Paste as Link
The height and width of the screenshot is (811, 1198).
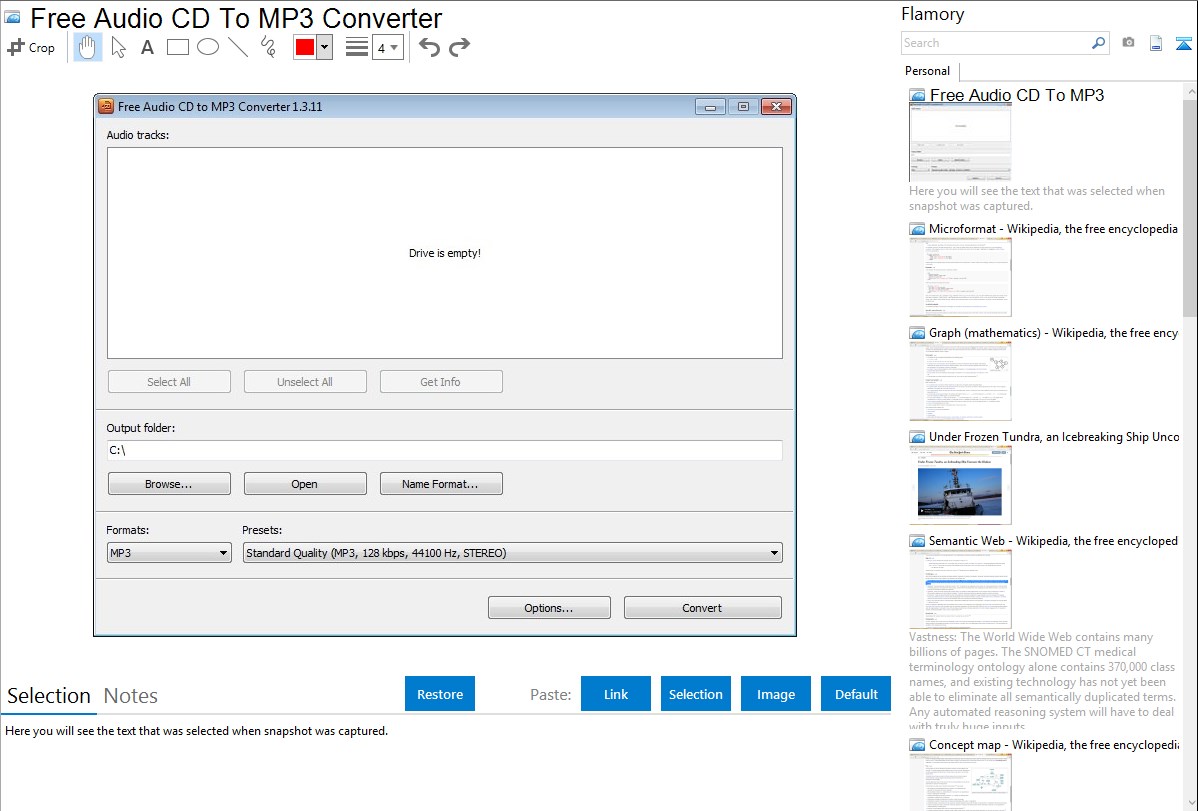(x=616, y=694)
